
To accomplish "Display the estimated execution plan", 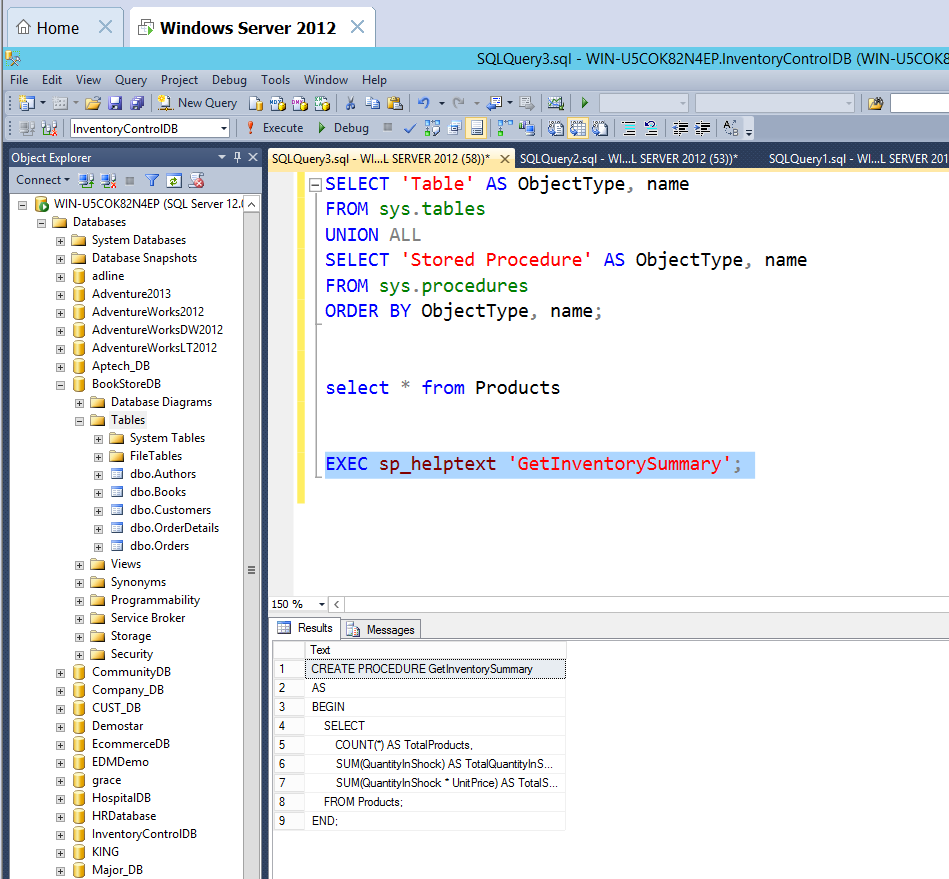I will click(432, 127).
